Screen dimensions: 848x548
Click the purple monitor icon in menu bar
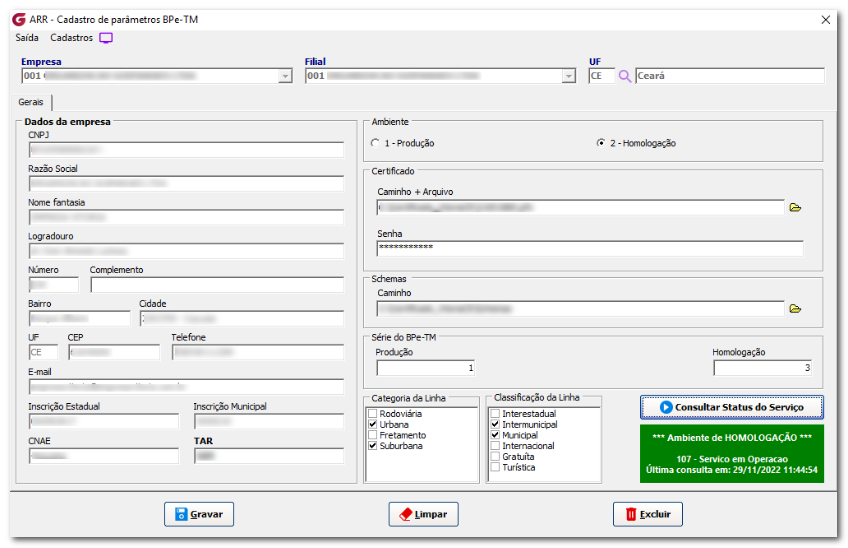coord(106,38)
